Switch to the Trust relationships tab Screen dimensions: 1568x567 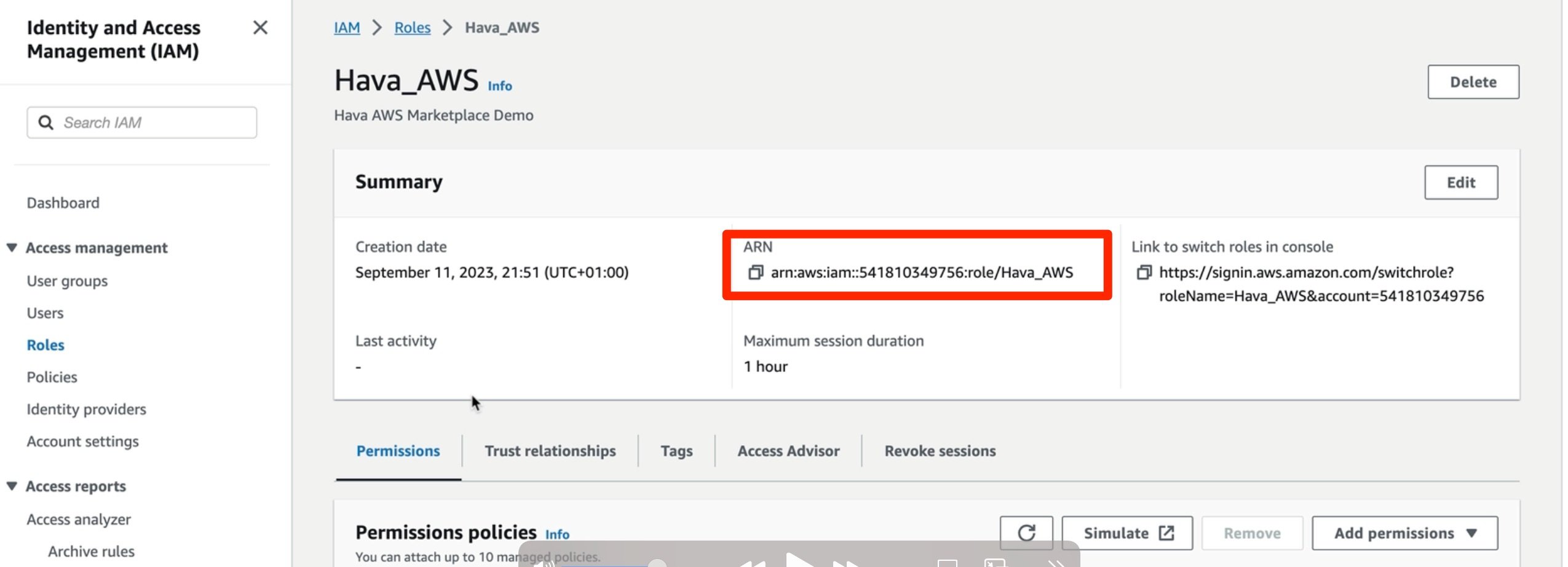550,451
